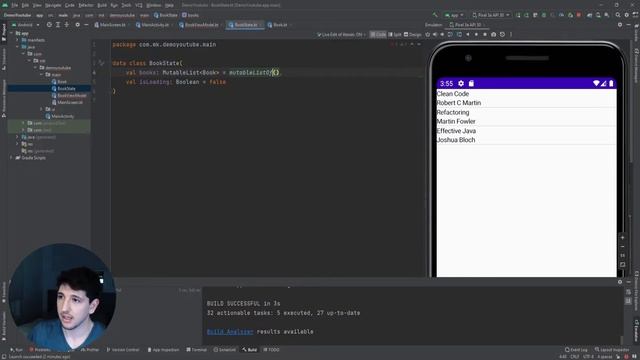Open the Version Control tool window
Image resolution: width=640 pixels, height=360 pixels.
click(123, 350)
